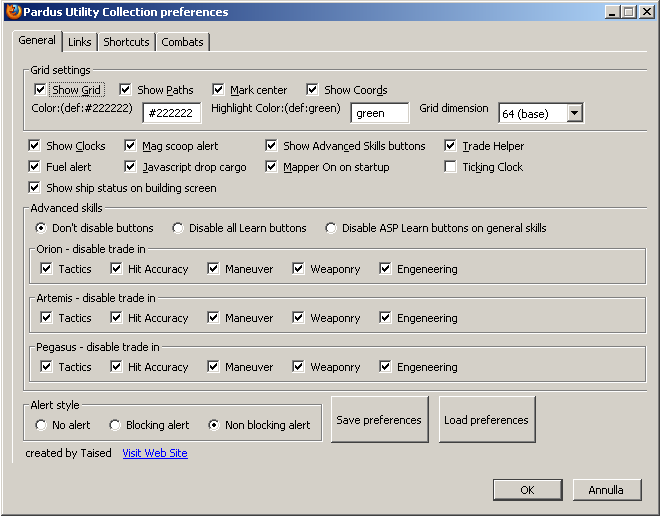Image resolution: width=660 pixels, height=516 pixels.
Task: Disable the Trade Helper option
Action: point(450,146)
